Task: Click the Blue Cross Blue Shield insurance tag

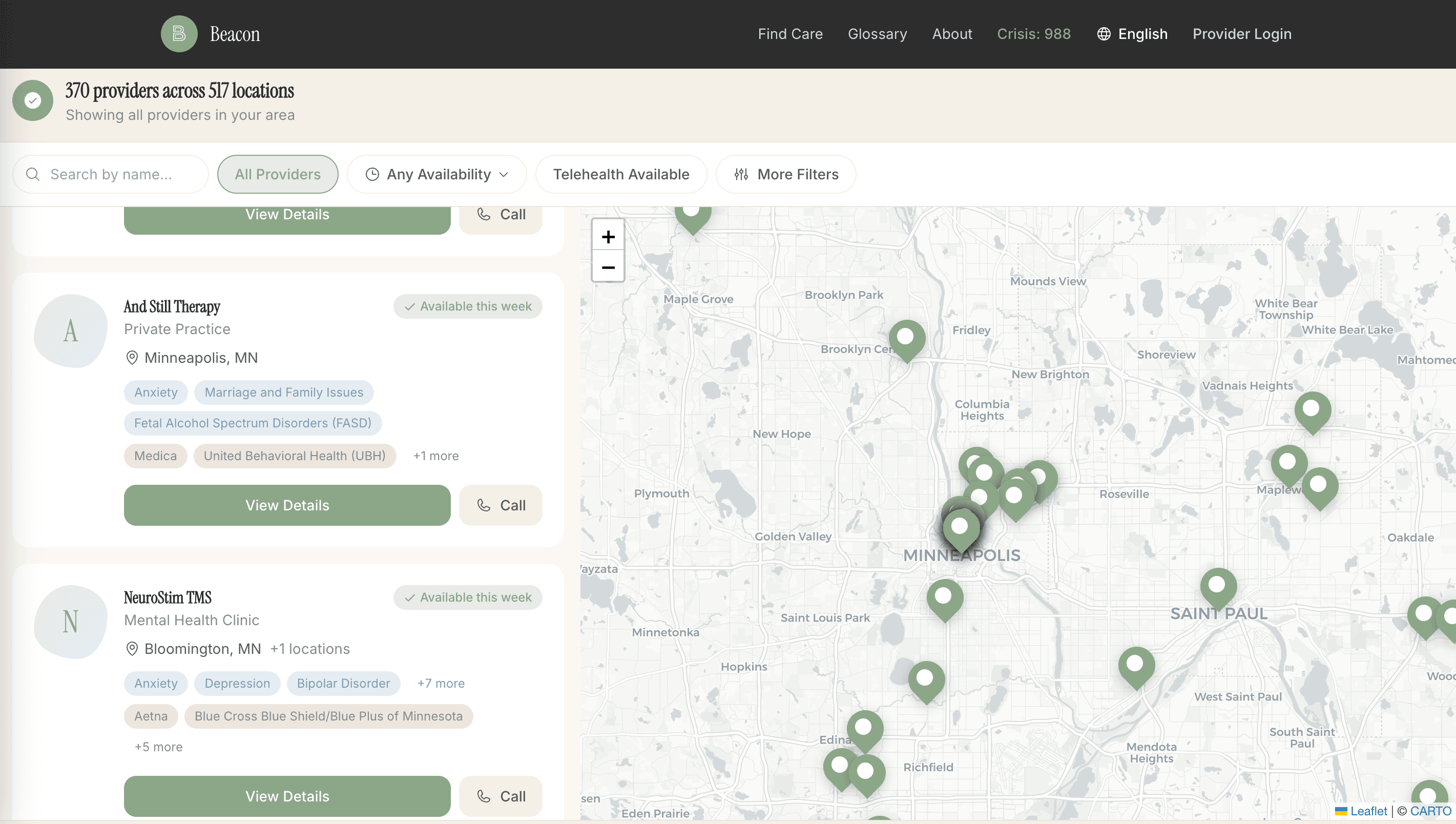Action: point(328,716)
